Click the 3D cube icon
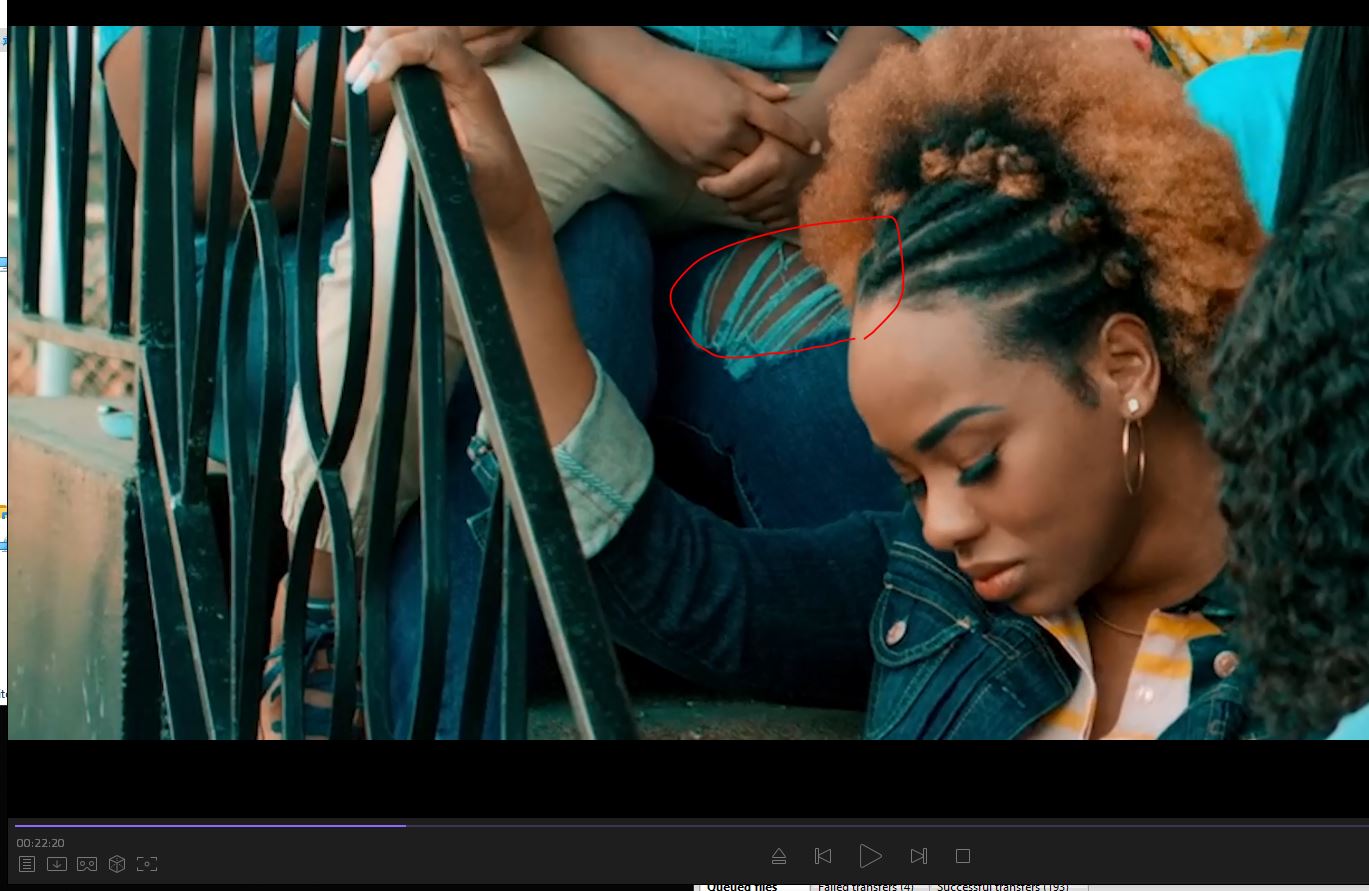The image size is (1369, 891). (x=117, y=863)
